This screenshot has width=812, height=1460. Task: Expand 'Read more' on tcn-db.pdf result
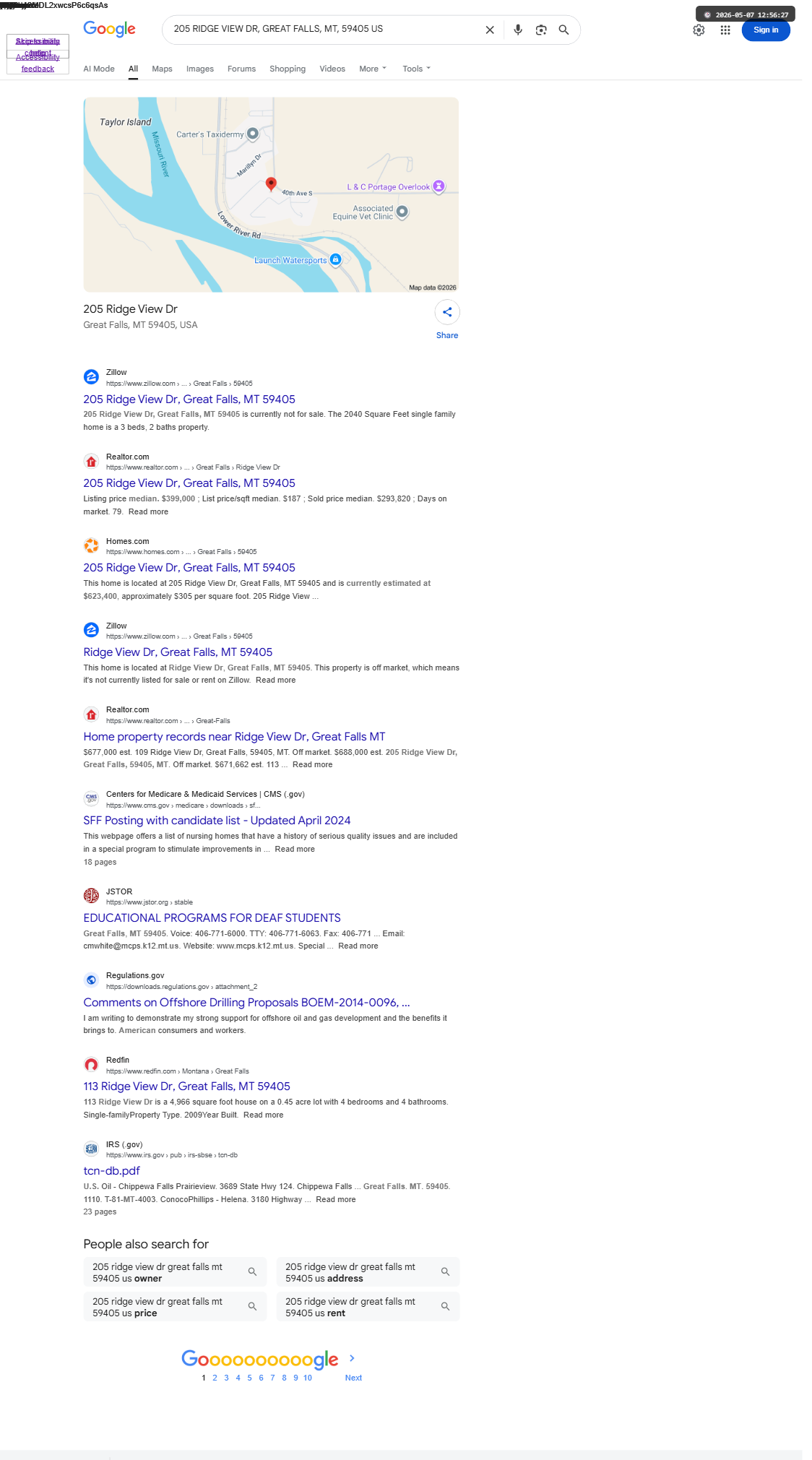(x=336, y=1199)
